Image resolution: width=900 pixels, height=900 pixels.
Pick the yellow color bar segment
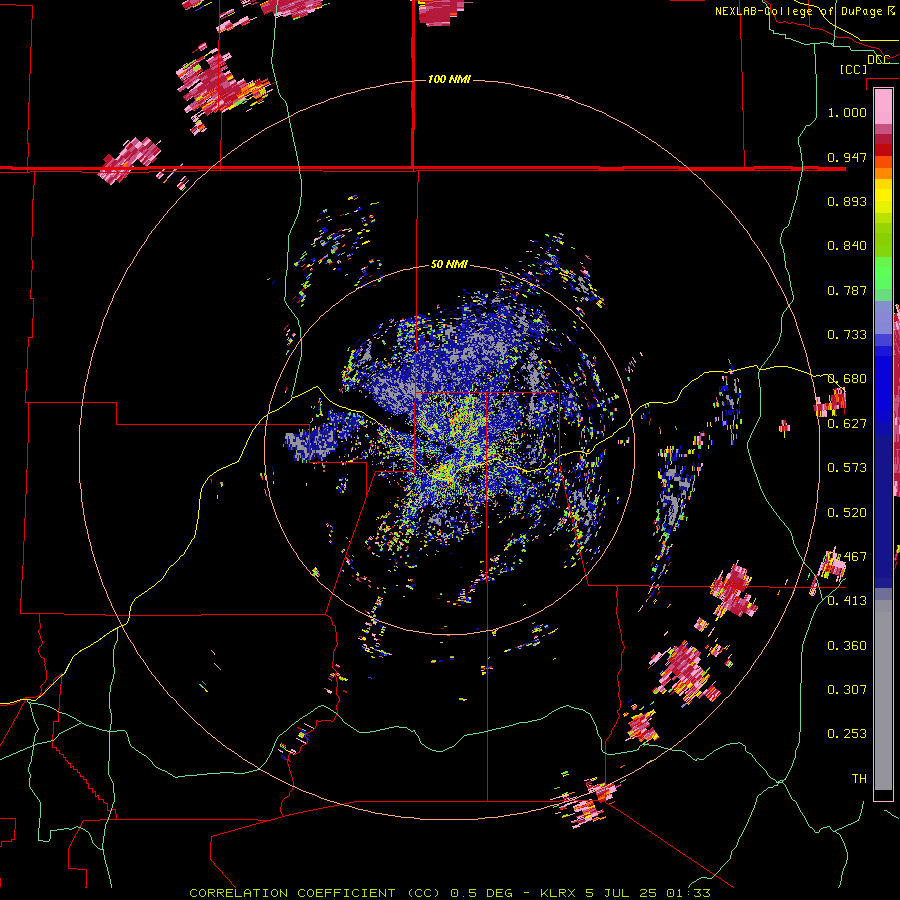tap(883, 196)
